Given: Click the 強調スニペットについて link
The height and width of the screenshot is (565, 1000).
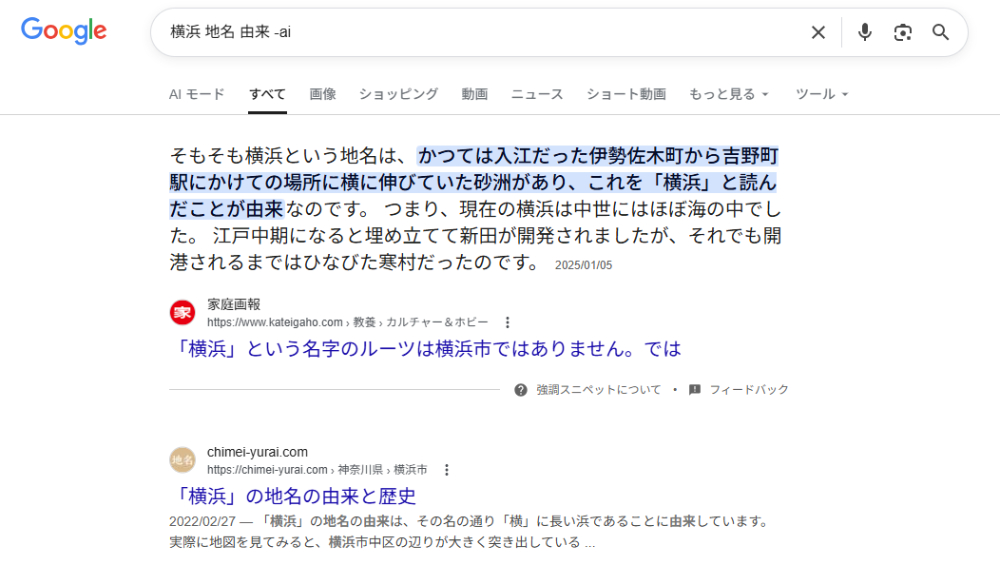Looking at the screenshot, I should pyautogui.click(x=598, y=390).
